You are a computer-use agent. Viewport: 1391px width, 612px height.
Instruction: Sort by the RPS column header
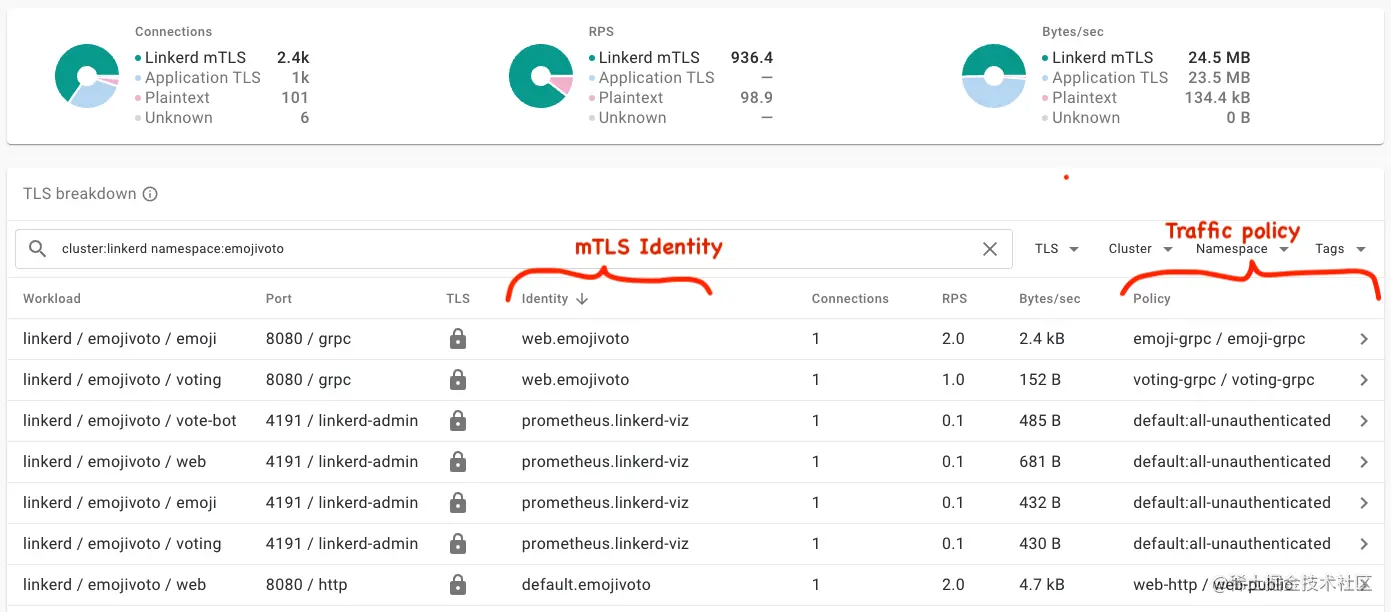954,299
